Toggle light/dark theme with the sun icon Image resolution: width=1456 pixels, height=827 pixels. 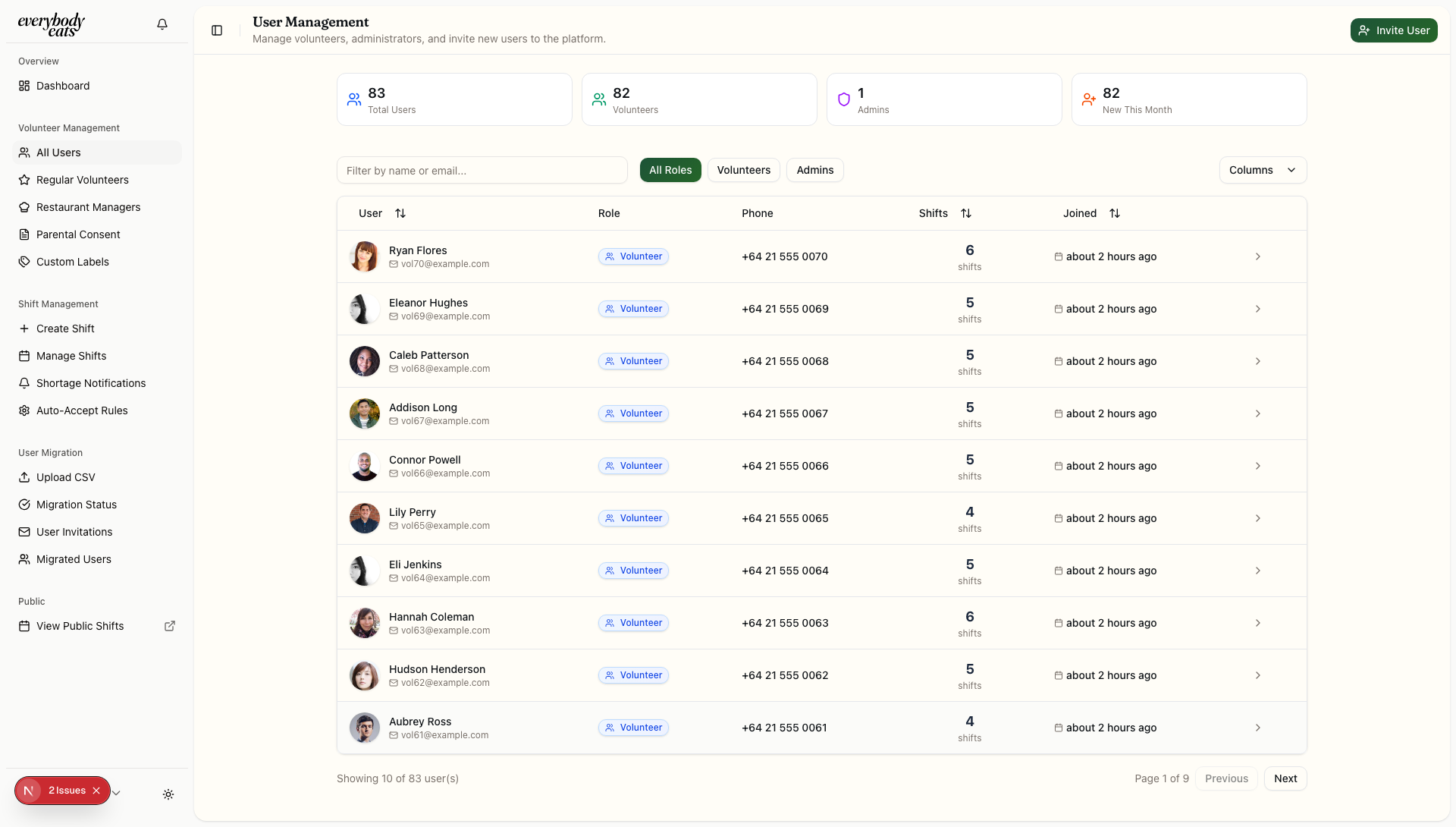tap(168, 794)
